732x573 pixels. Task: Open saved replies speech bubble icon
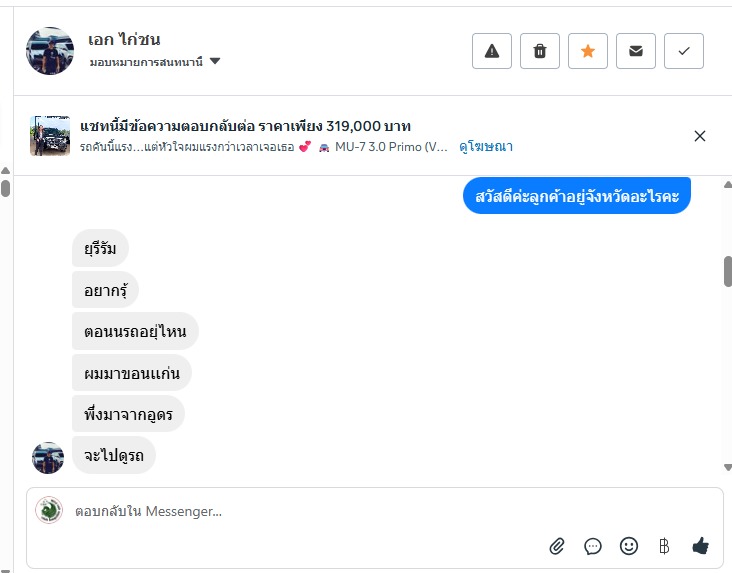pyautogui.click(x=593, y=546)
